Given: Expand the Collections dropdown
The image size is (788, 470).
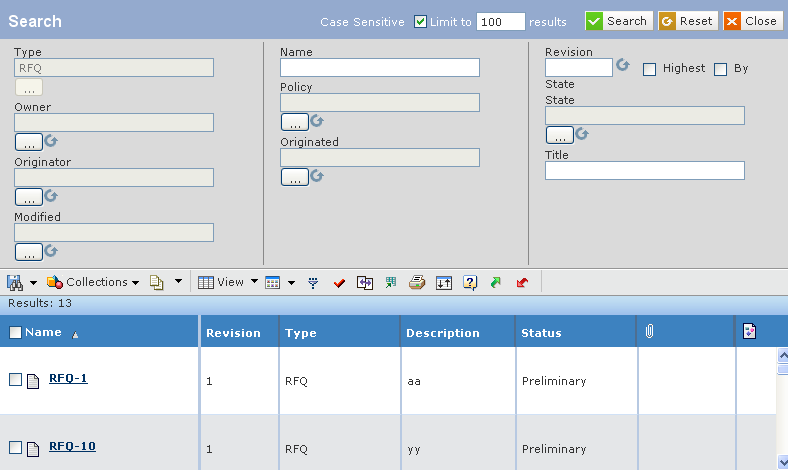Looking at the screenshot, I should click(x=93, y=283).
